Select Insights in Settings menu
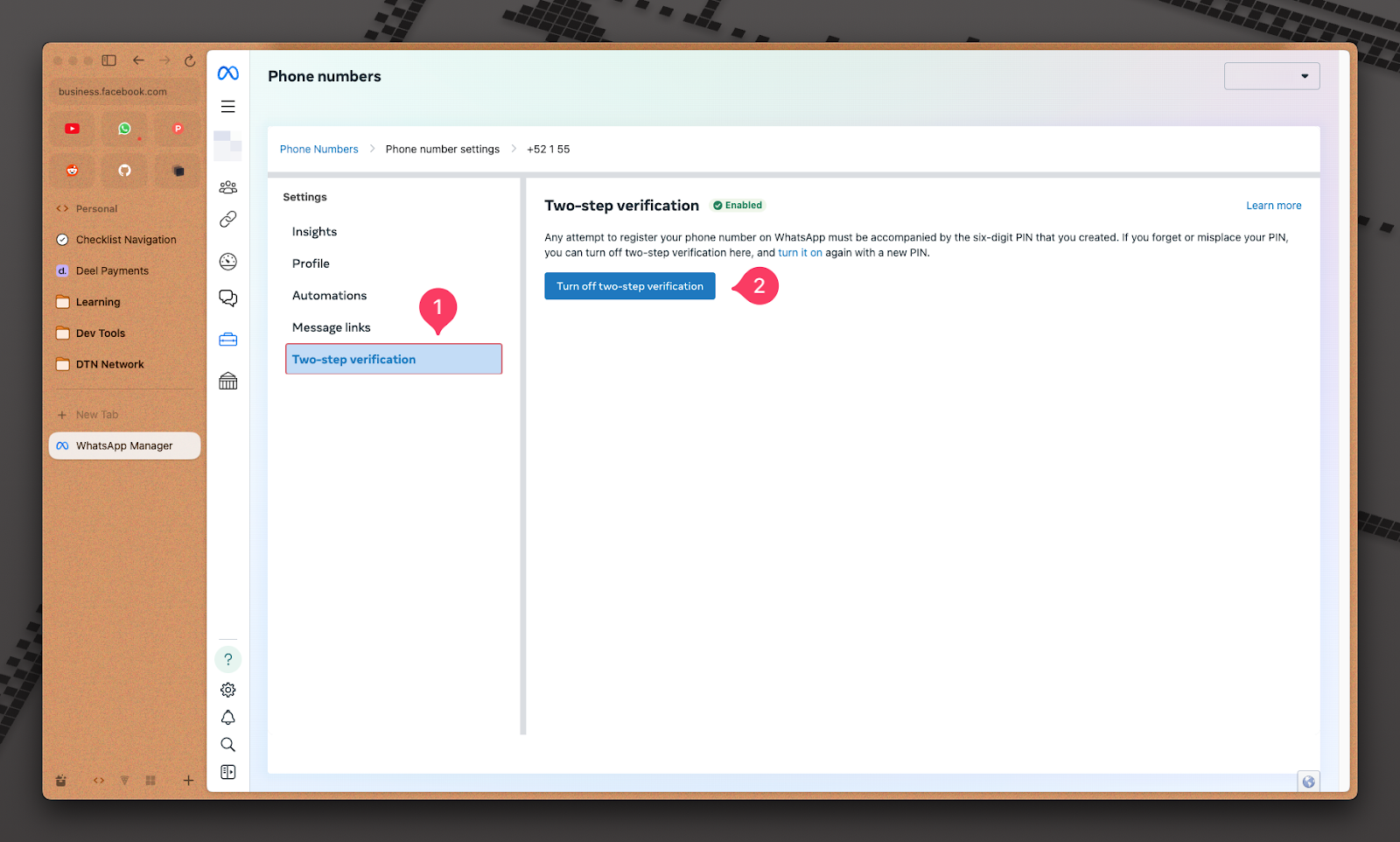Screen dimensions: 1400x842 (314, 232)
